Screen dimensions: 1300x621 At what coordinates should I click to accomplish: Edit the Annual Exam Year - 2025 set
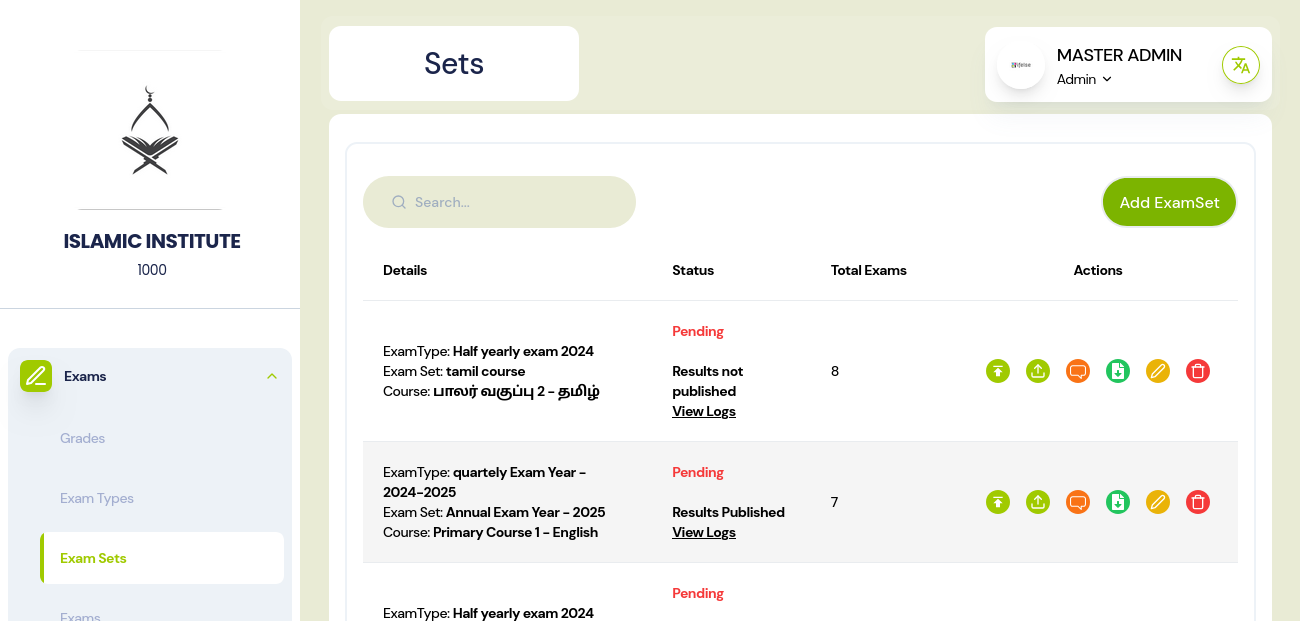1158,502
